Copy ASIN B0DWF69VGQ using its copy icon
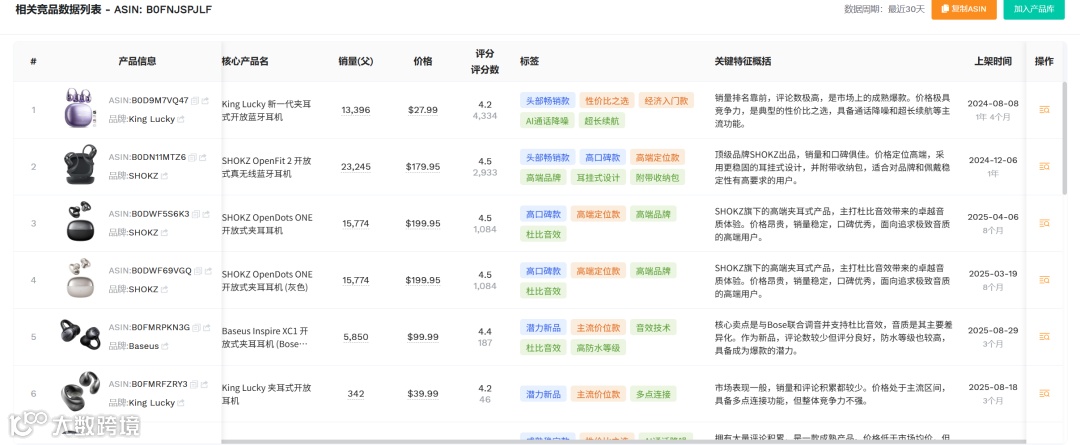The image size is (1080, 445). 198,271
